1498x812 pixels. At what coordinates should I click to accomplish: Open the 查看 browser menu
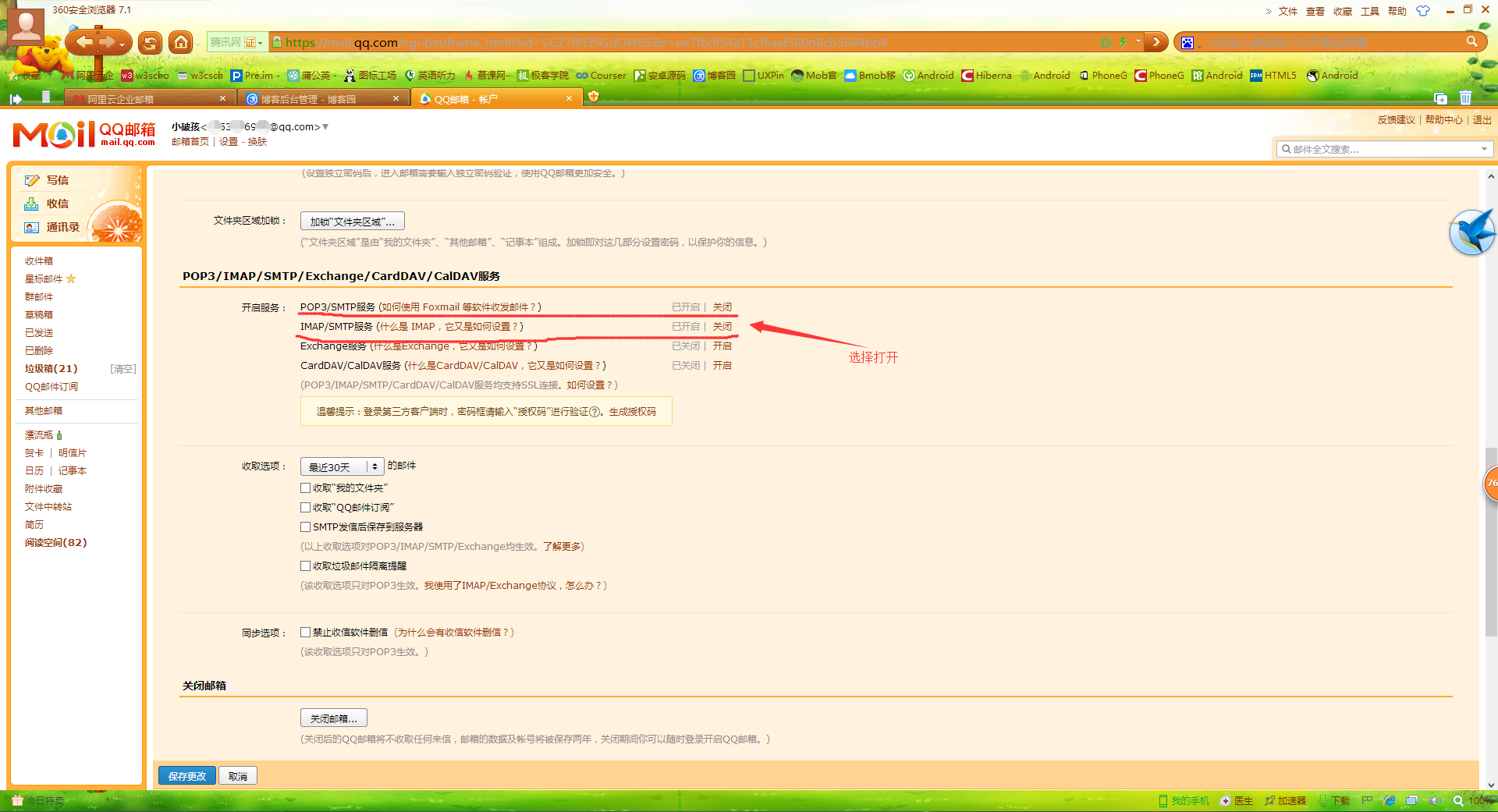1315,11
